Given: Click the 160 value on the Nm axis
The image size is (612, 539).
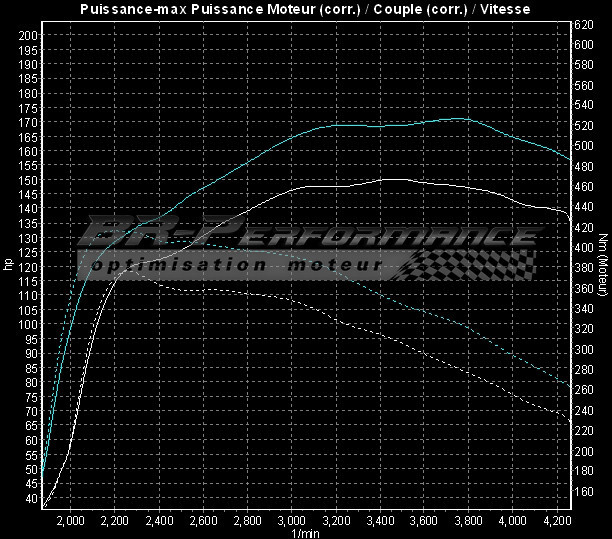Looking at the screenshot, I should pos(584,492).
